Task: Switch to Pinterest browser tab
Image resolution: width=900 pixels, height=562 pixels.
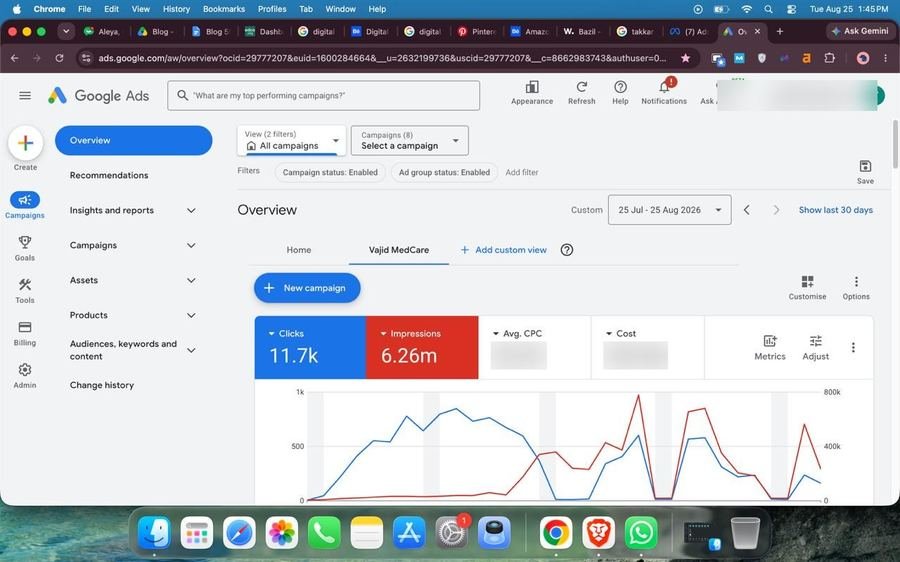Action: coord(476,32)
